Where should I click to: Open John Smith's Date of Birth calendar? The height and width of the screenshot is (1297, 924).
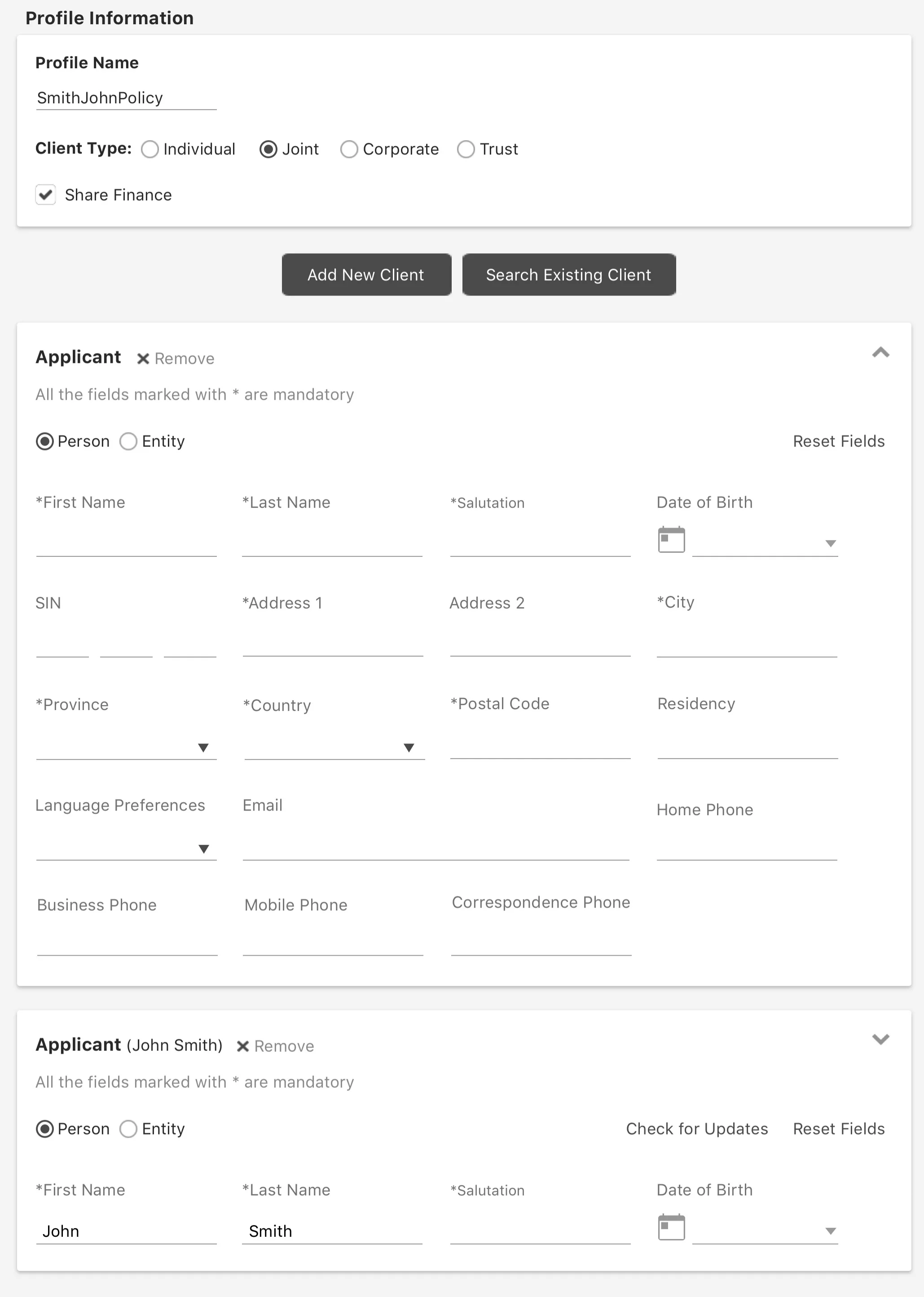pos(671,1227)
